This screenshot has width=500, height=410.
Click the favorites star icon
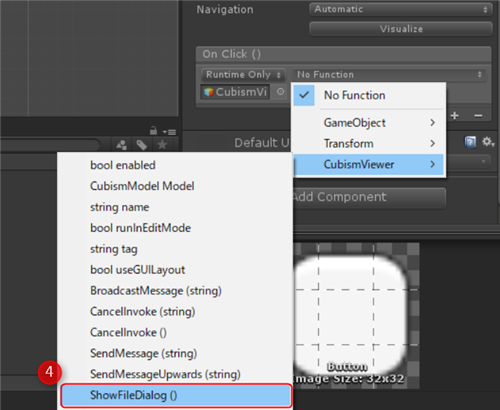(x=162, y=145)
